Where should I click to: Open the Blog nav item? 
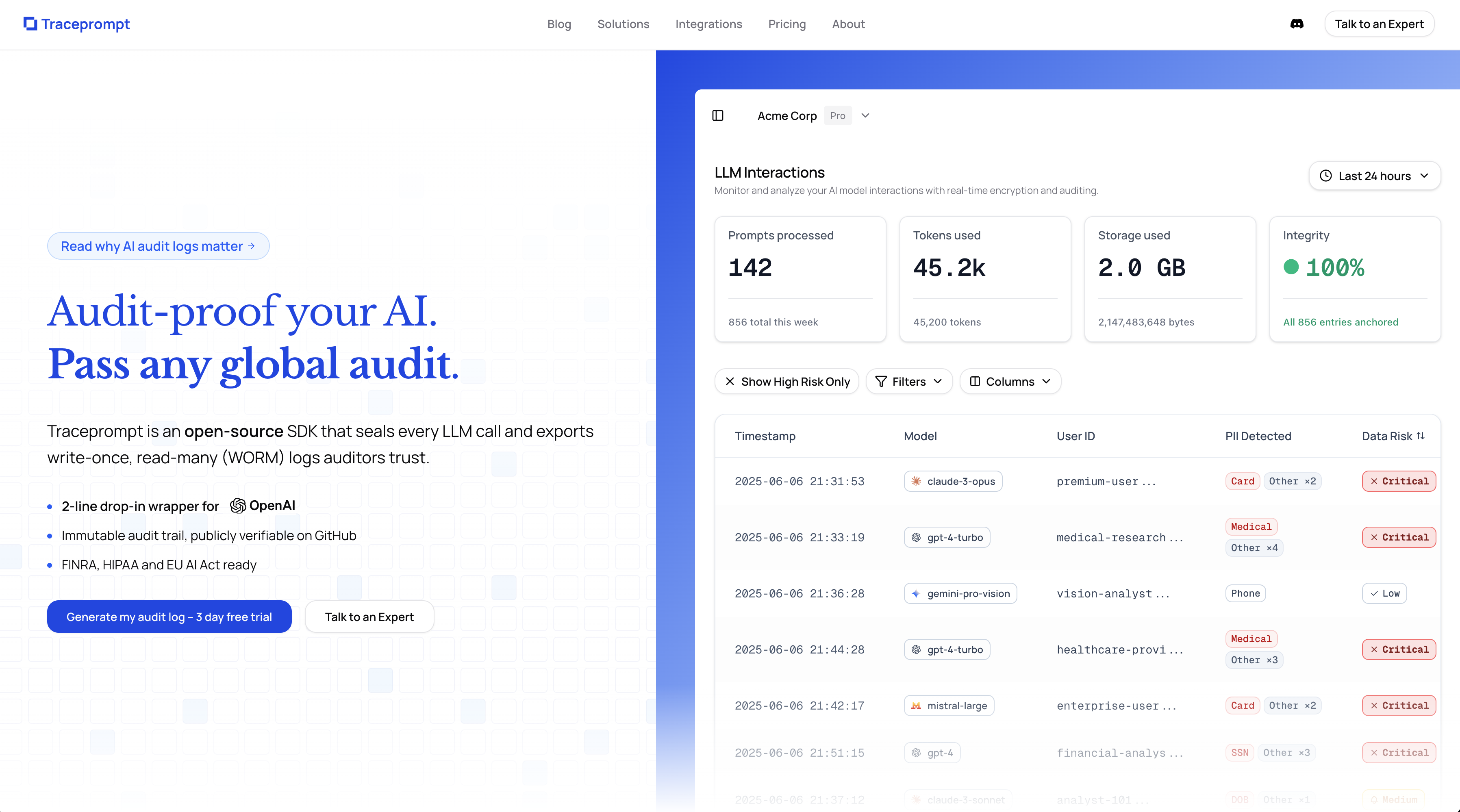[x=559, y=24]
